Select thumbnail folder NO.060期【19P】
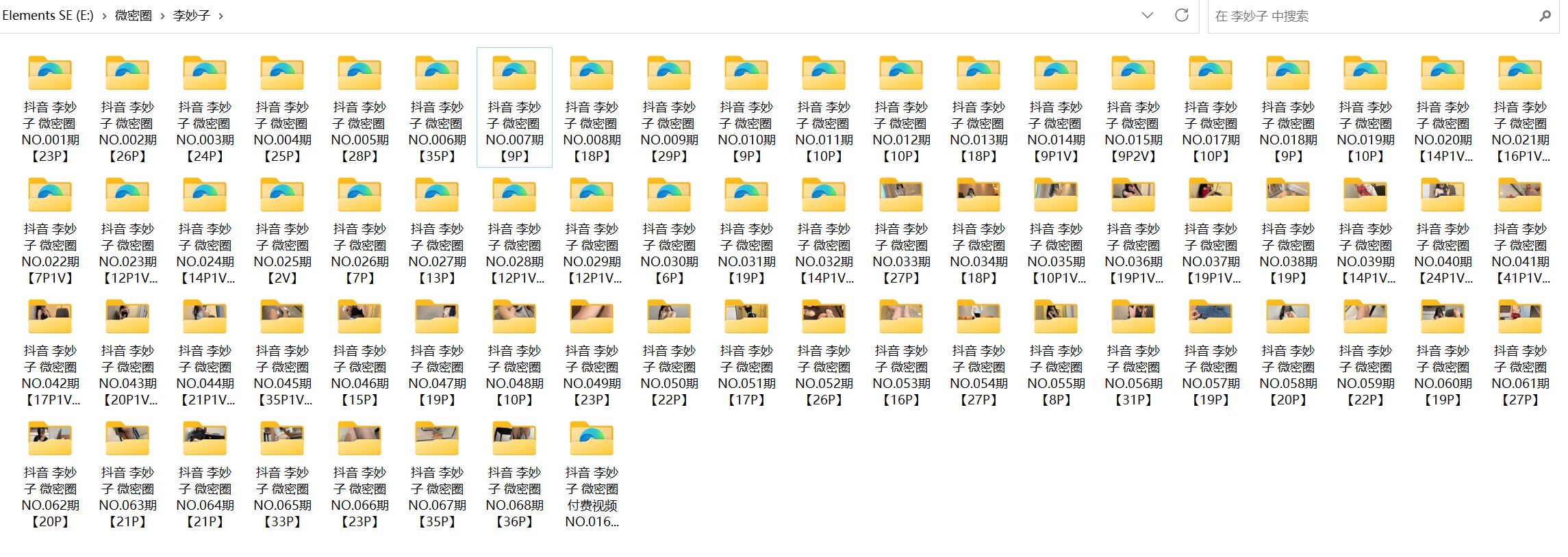The width and height of the screenshot is (1568, 557). pyautogui.click(x=1443, y=352)
